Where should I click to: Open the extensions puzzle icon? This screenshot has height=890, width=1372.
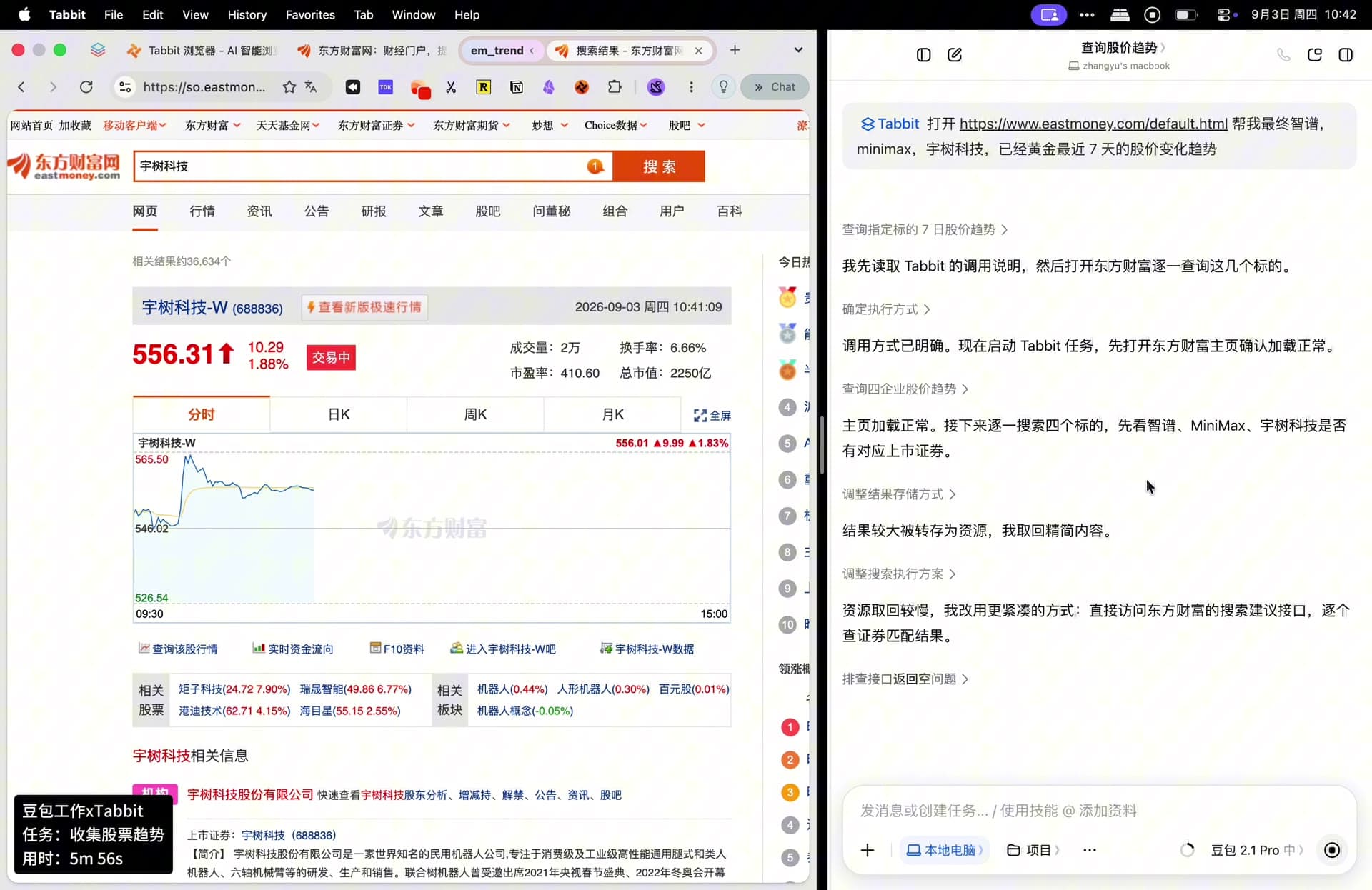point(615,87)
